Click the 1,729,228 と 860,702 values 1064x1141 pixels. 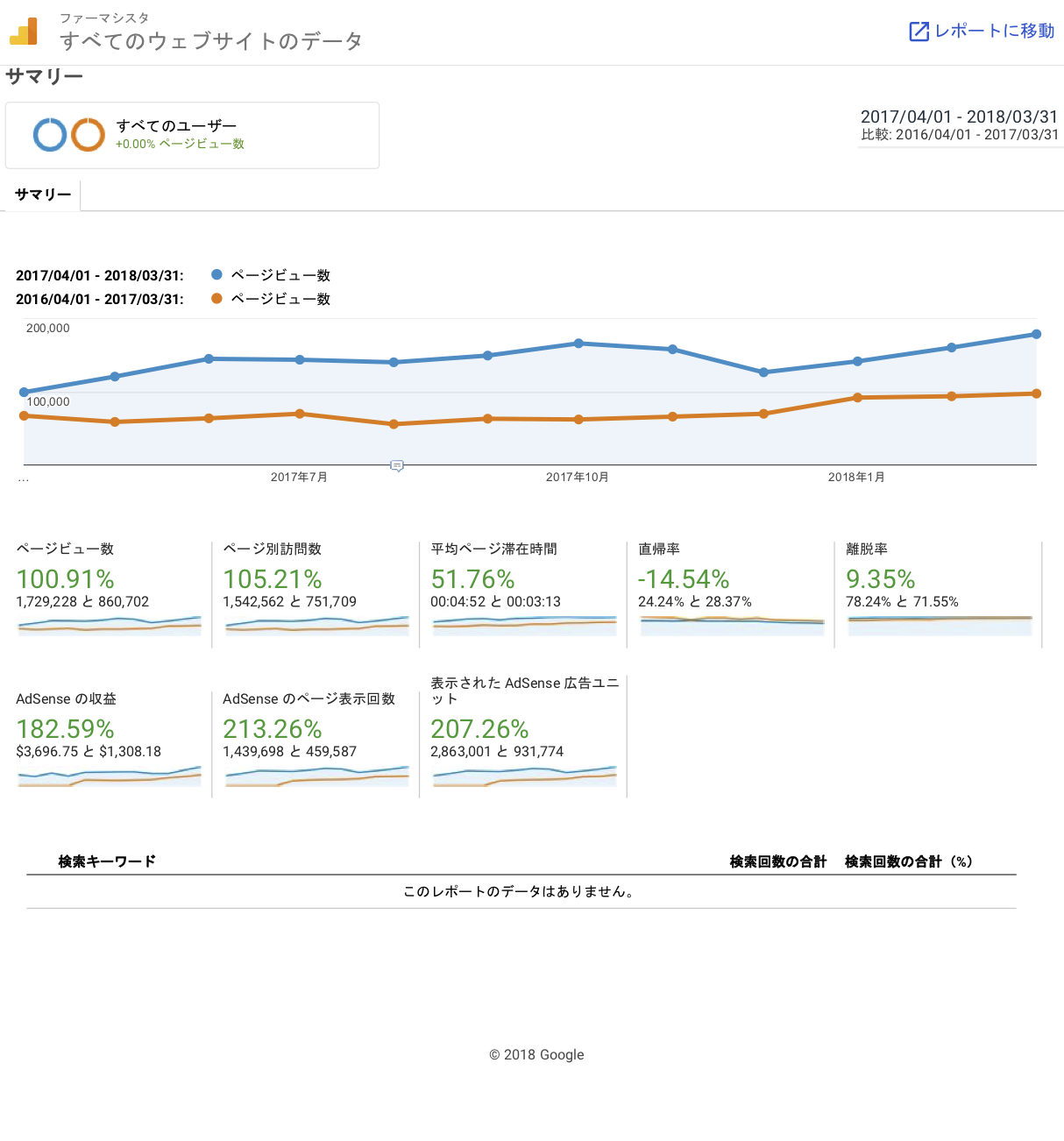[x=82, y=601]
